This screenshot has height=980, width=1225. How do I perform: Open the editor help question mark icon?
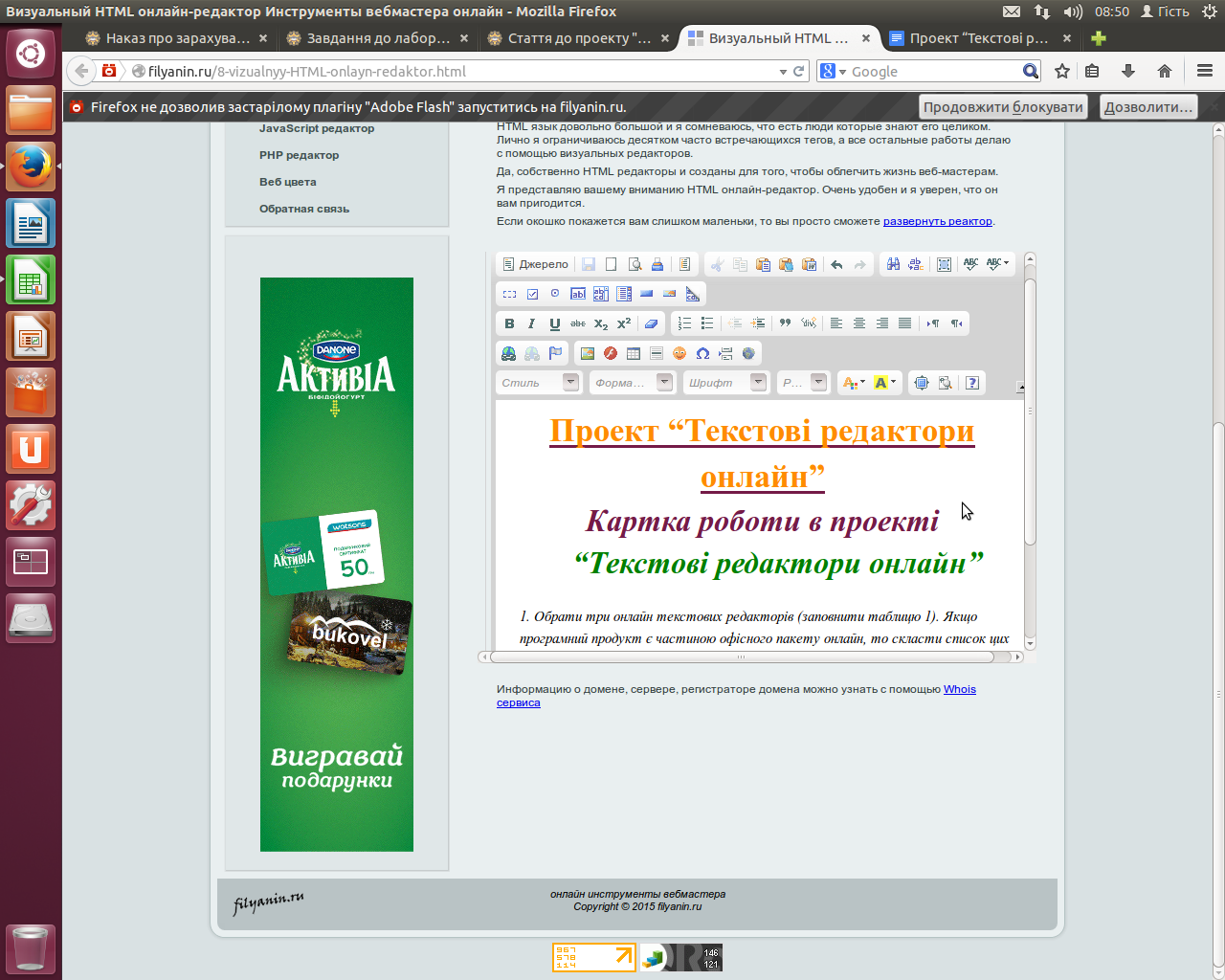(972, 383)
